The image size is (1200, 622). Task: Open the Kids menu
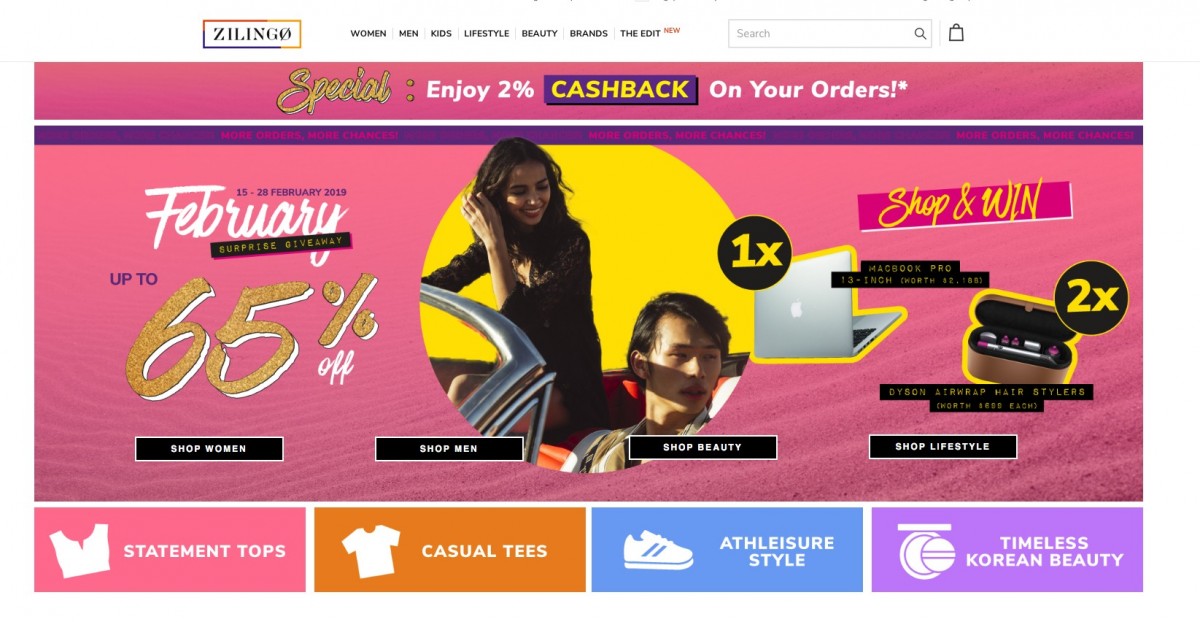coord(441,34)
